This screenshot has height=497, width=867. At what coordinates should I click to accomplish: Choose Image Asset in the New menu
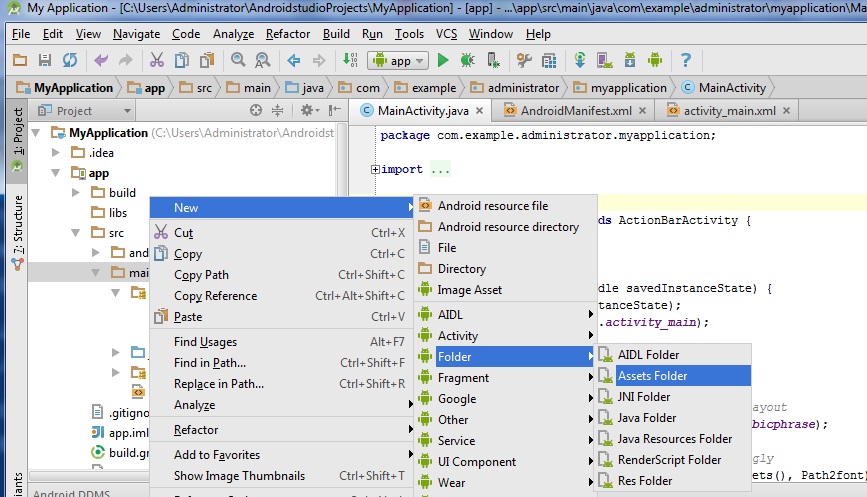(x=469, y=290)
